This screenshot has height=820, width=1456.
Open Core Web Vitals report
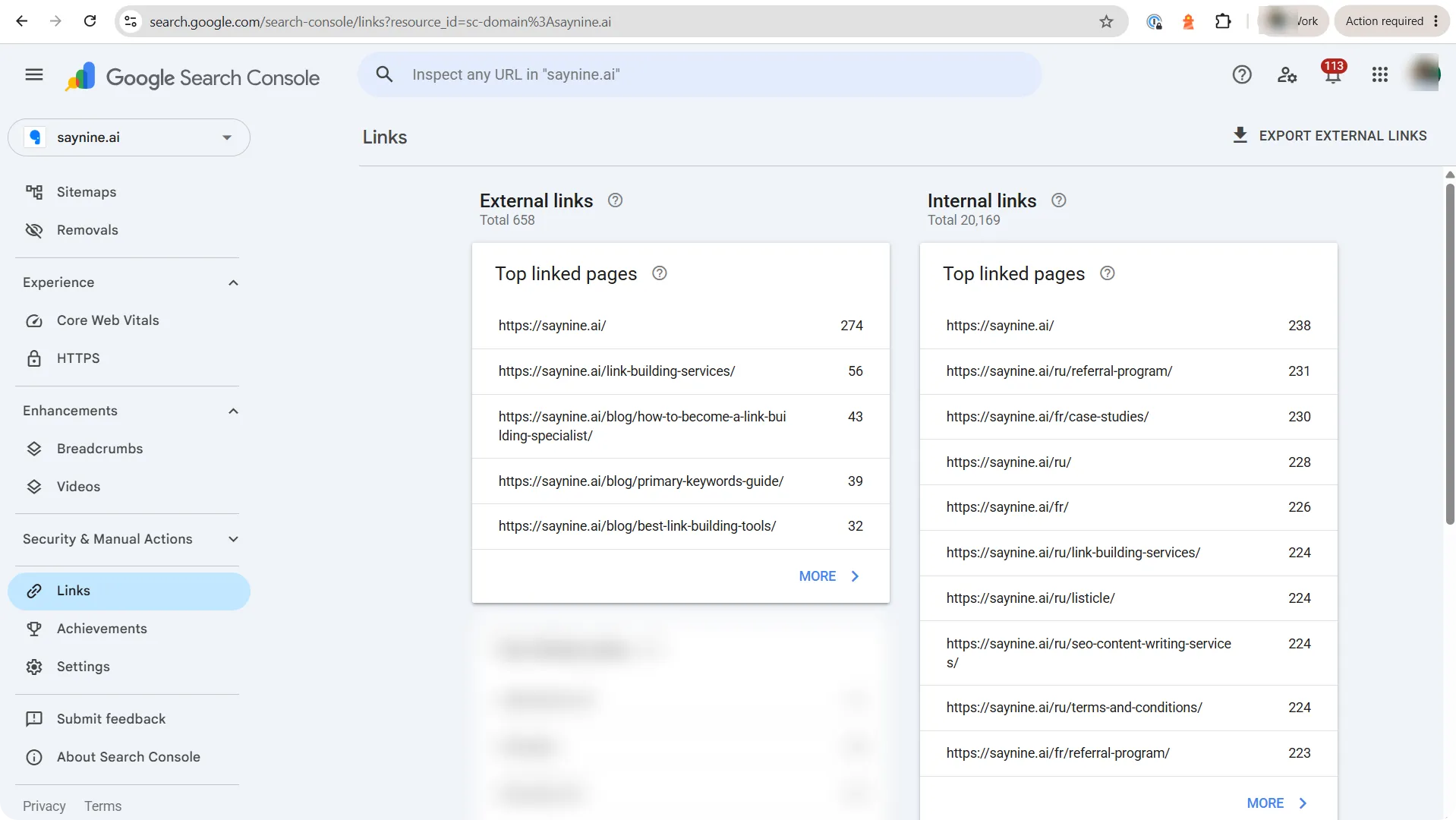(129, 320)
